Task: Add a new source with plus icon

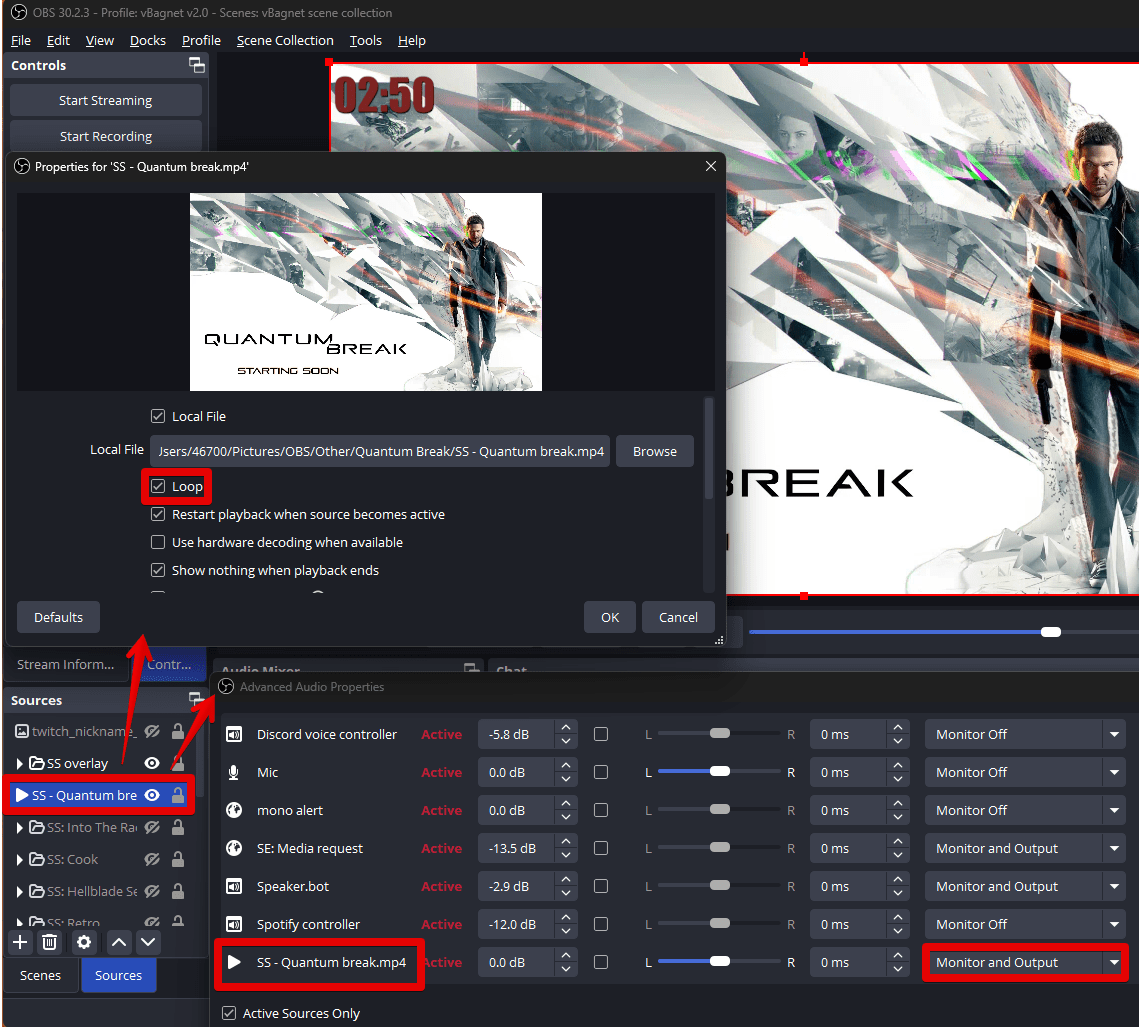Action: (x=20, y=942)
